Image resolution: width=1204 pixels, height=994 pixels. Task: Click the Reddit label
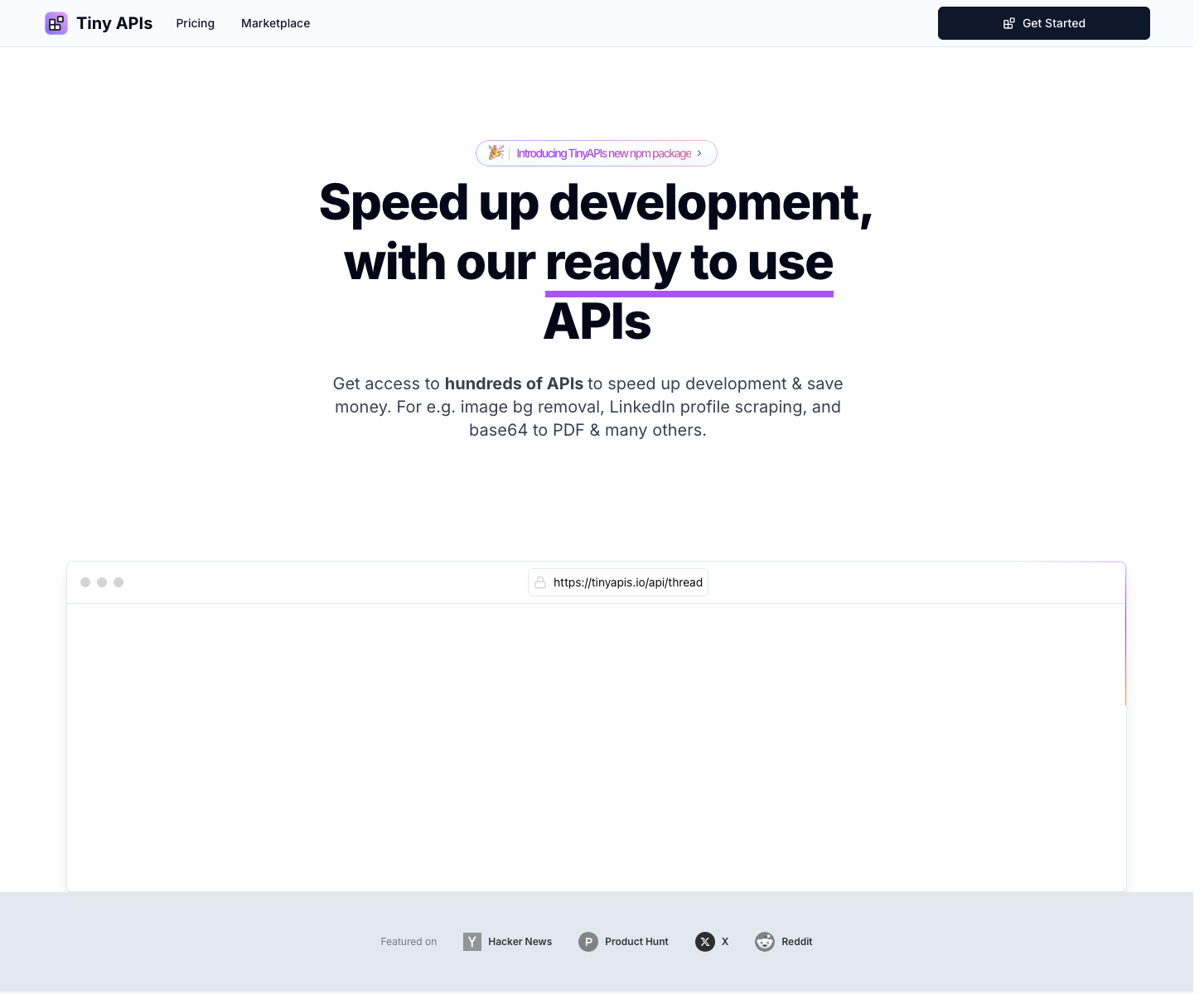(x=796, y=942)
